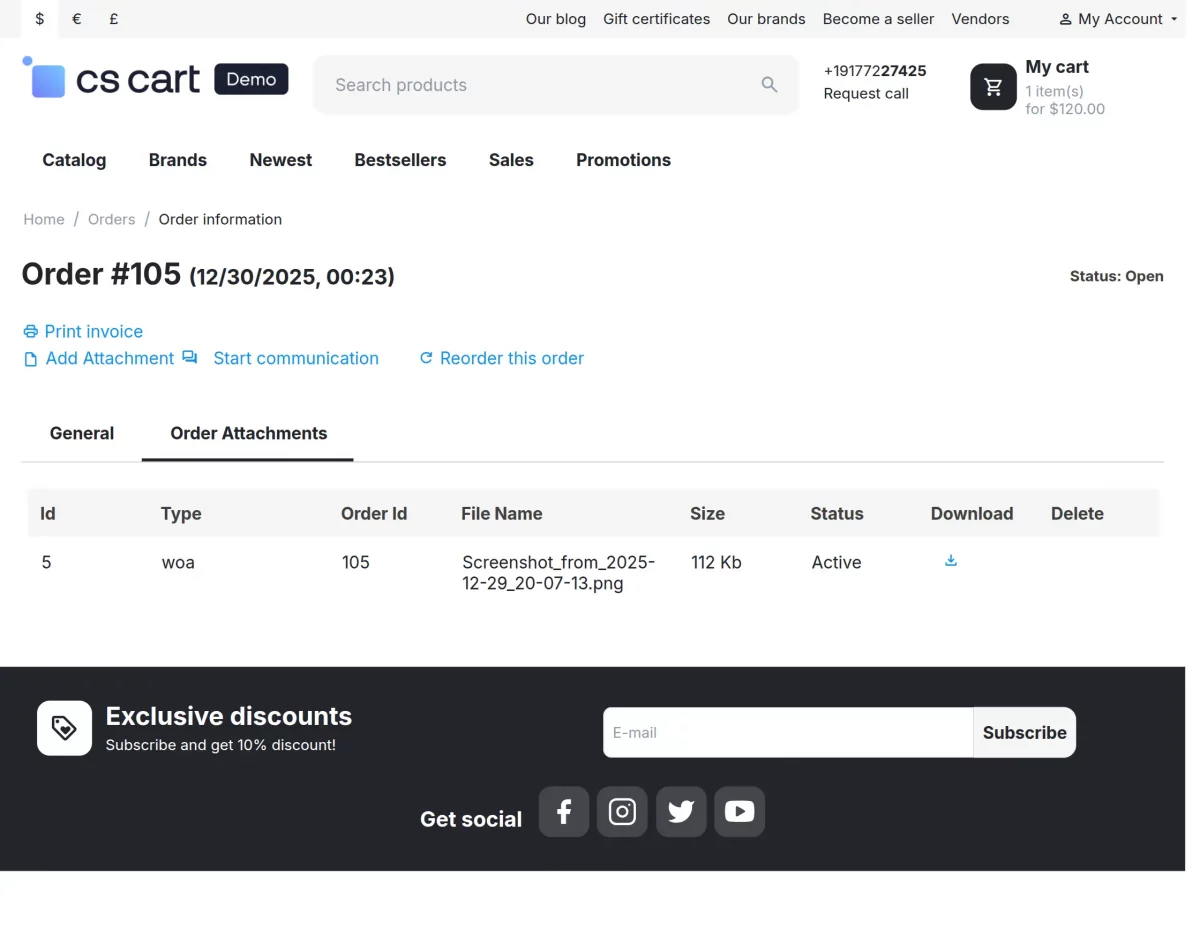The width and height of the screenshot is (1200, 943).
Task: Click the Print invoice link
Action: [93, 331]
